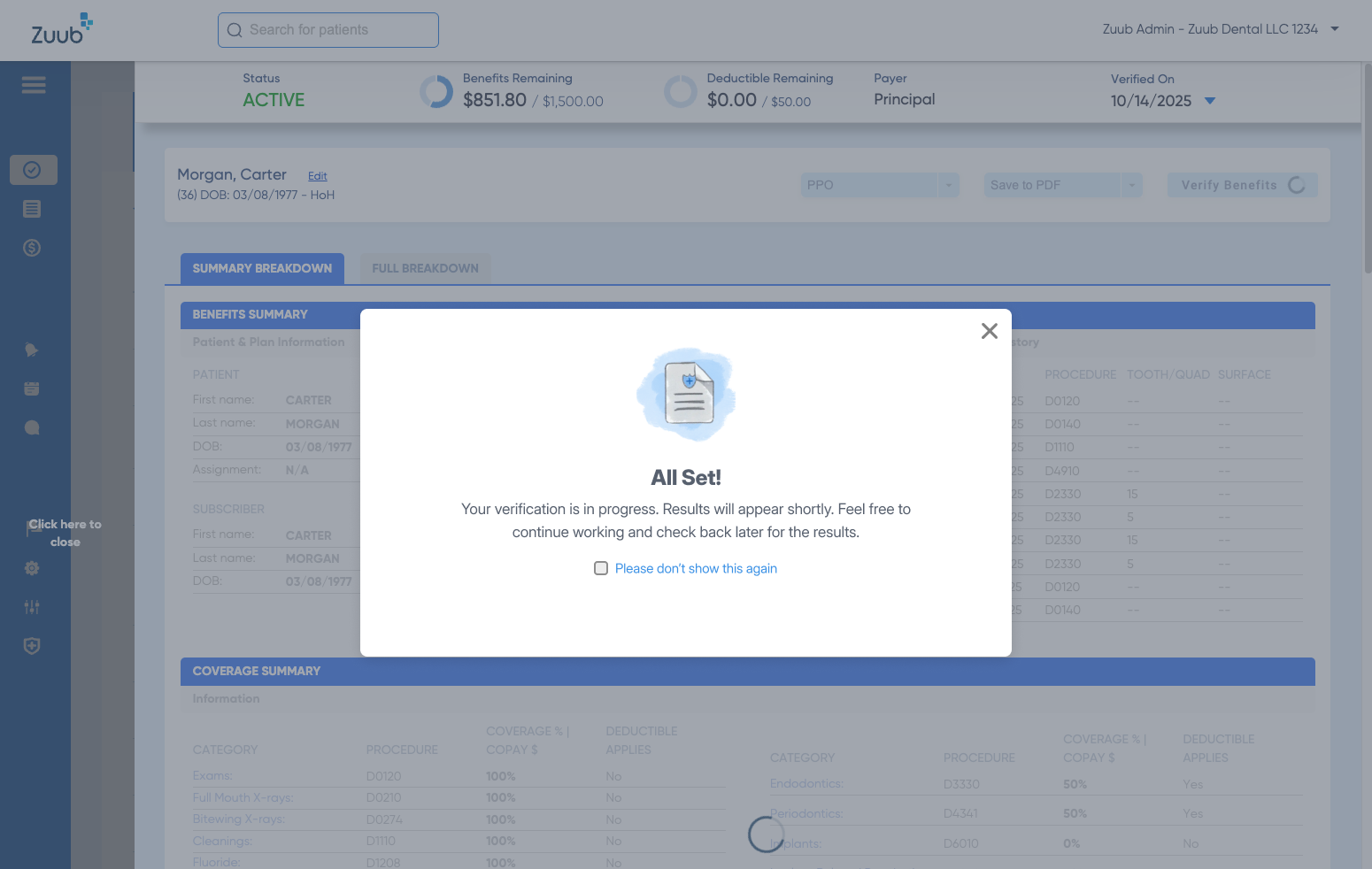Click the Search for patients field
Screen dimensions: 1372x869
pyautogui.click(x=328, y=30)
